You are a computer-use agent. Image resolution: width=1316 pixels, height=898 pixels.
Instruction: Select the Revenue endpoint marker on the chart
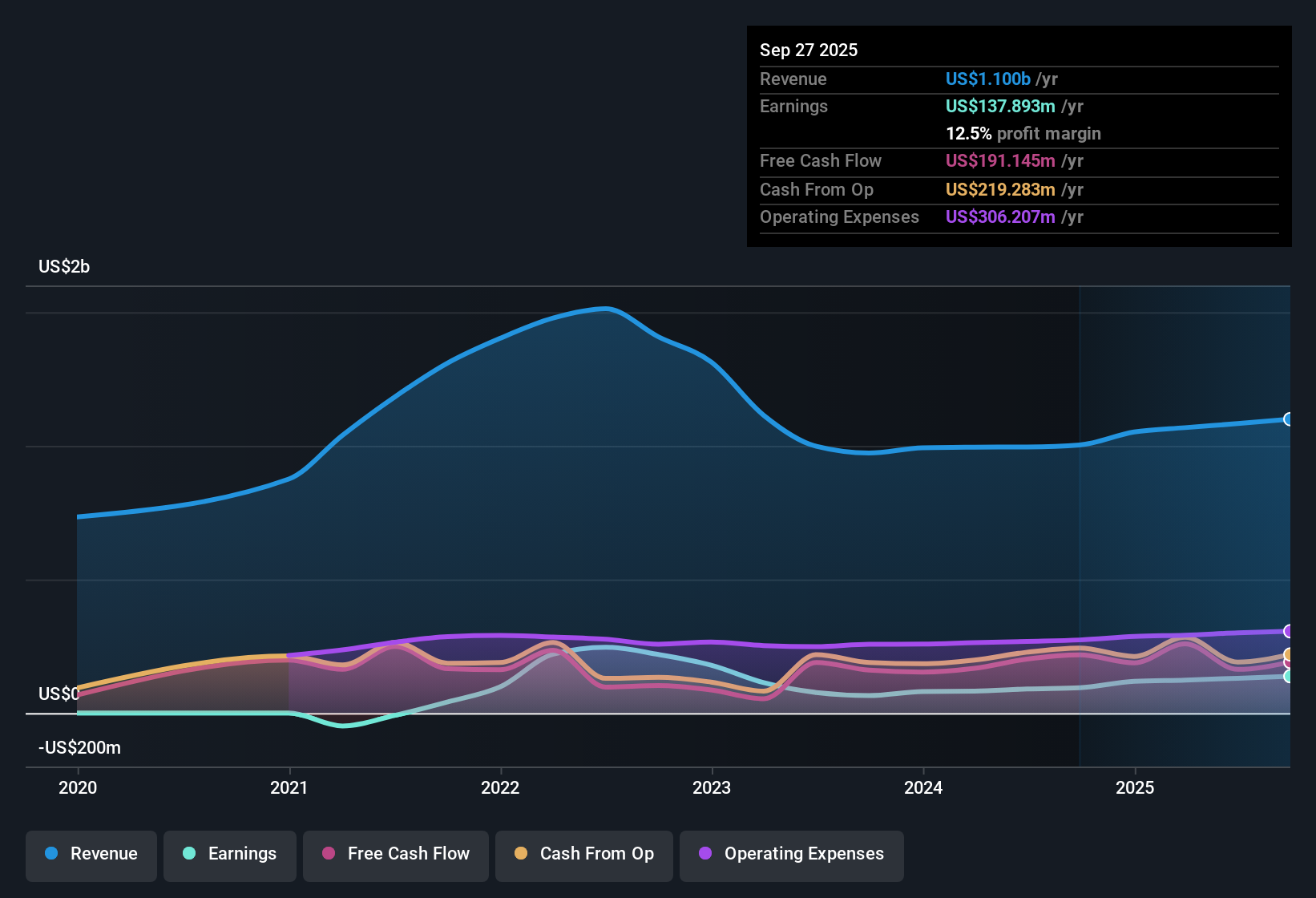click(1289, 419)
